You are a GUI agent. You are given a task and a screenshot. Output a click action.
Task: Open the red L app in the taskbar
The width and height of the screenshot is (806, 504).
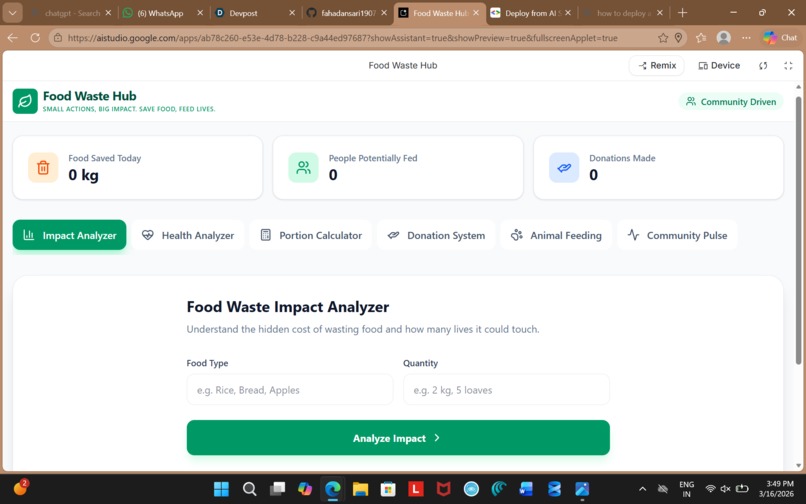point(416,489)
